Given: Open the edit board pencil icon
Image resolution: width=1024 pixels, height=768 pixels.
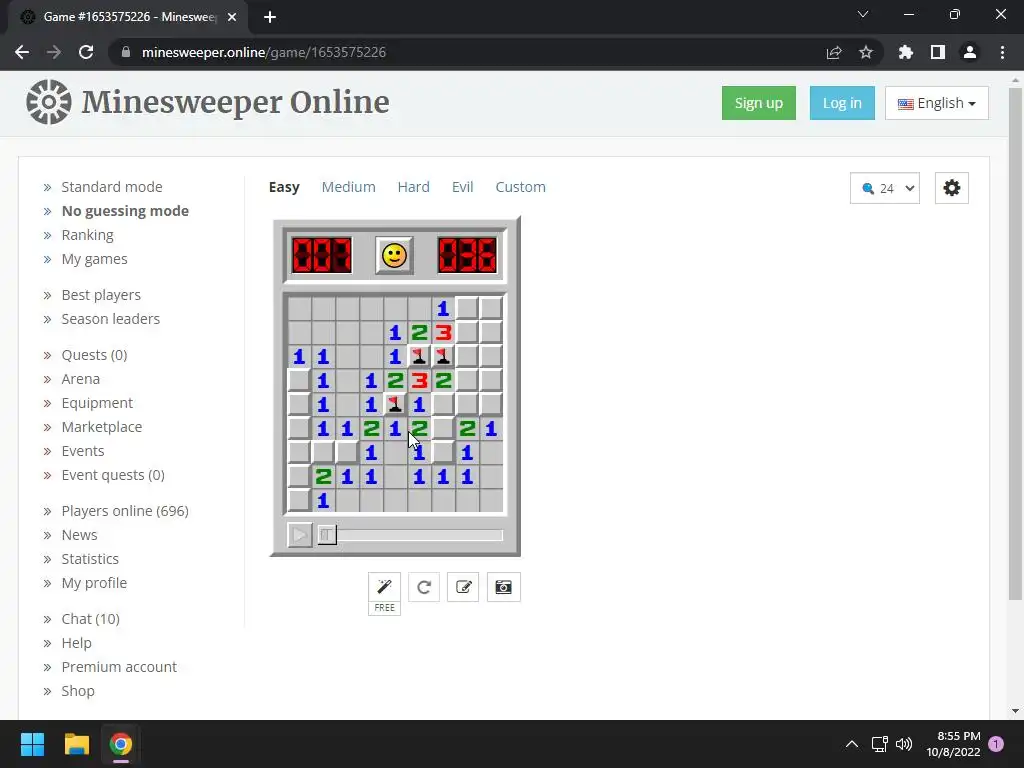Looking at the screenshot, I should point(463,587).
